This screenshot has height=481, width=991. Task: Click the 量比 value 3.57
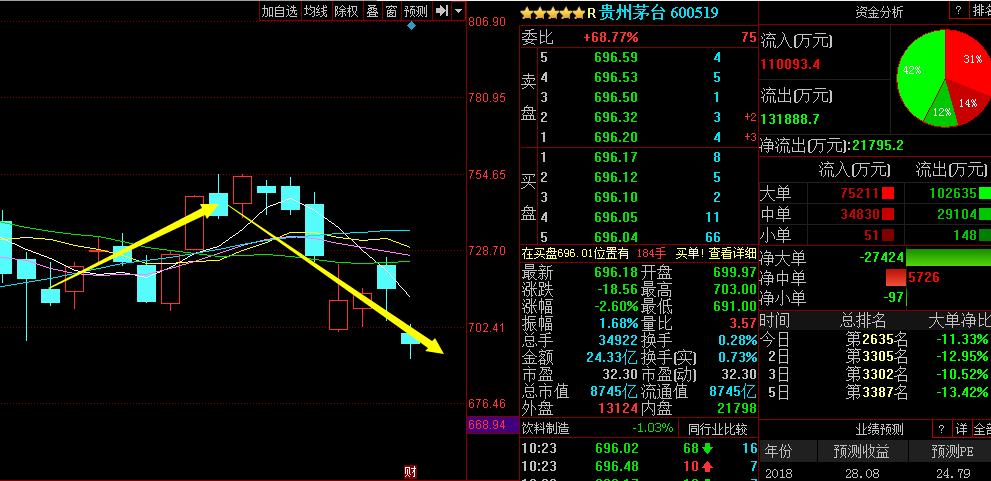coord(743,324)
